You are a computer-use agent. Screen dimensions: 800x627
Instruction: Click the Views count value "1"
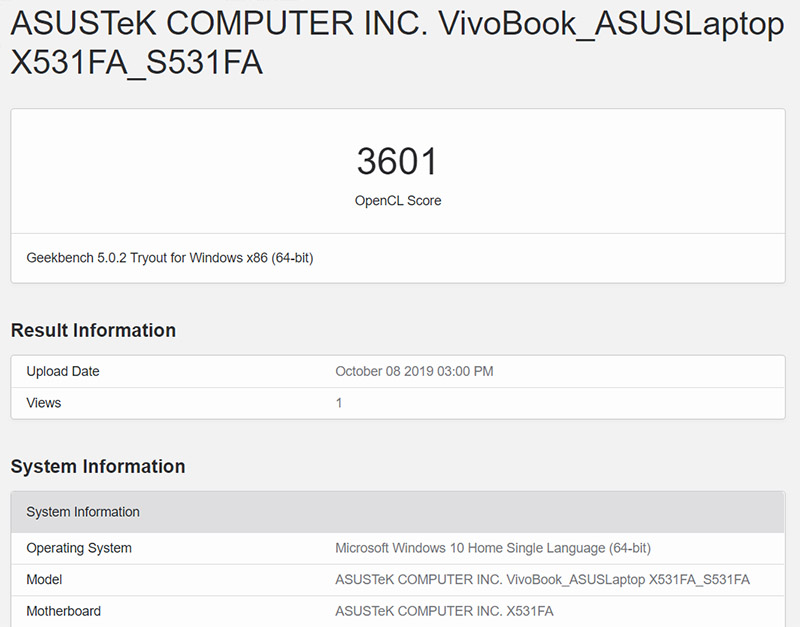tap(339, 403)
